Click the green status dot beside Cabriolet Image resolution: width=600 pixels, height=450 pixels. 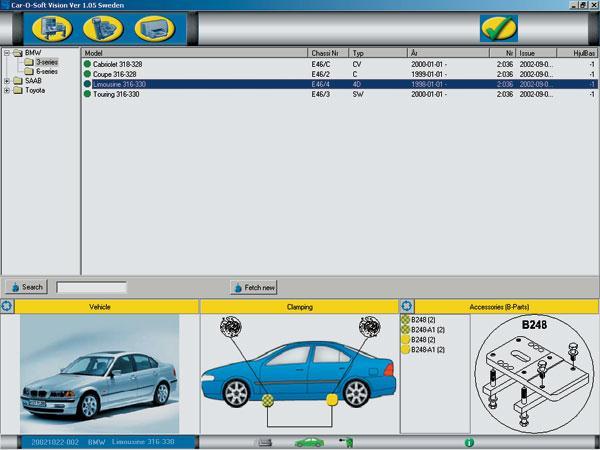pos(87,64)
